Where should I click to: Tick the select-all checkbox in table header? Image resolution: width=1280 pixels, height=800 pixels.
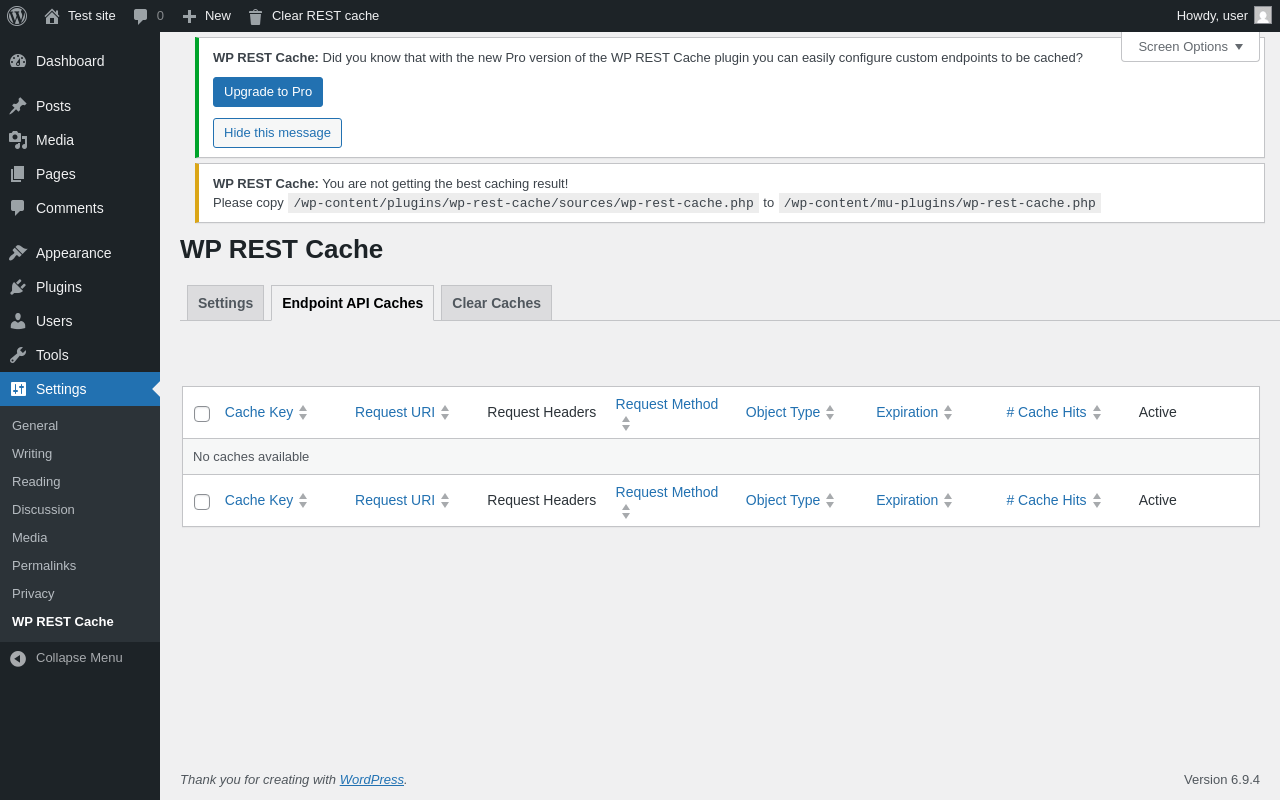[202, 414]
